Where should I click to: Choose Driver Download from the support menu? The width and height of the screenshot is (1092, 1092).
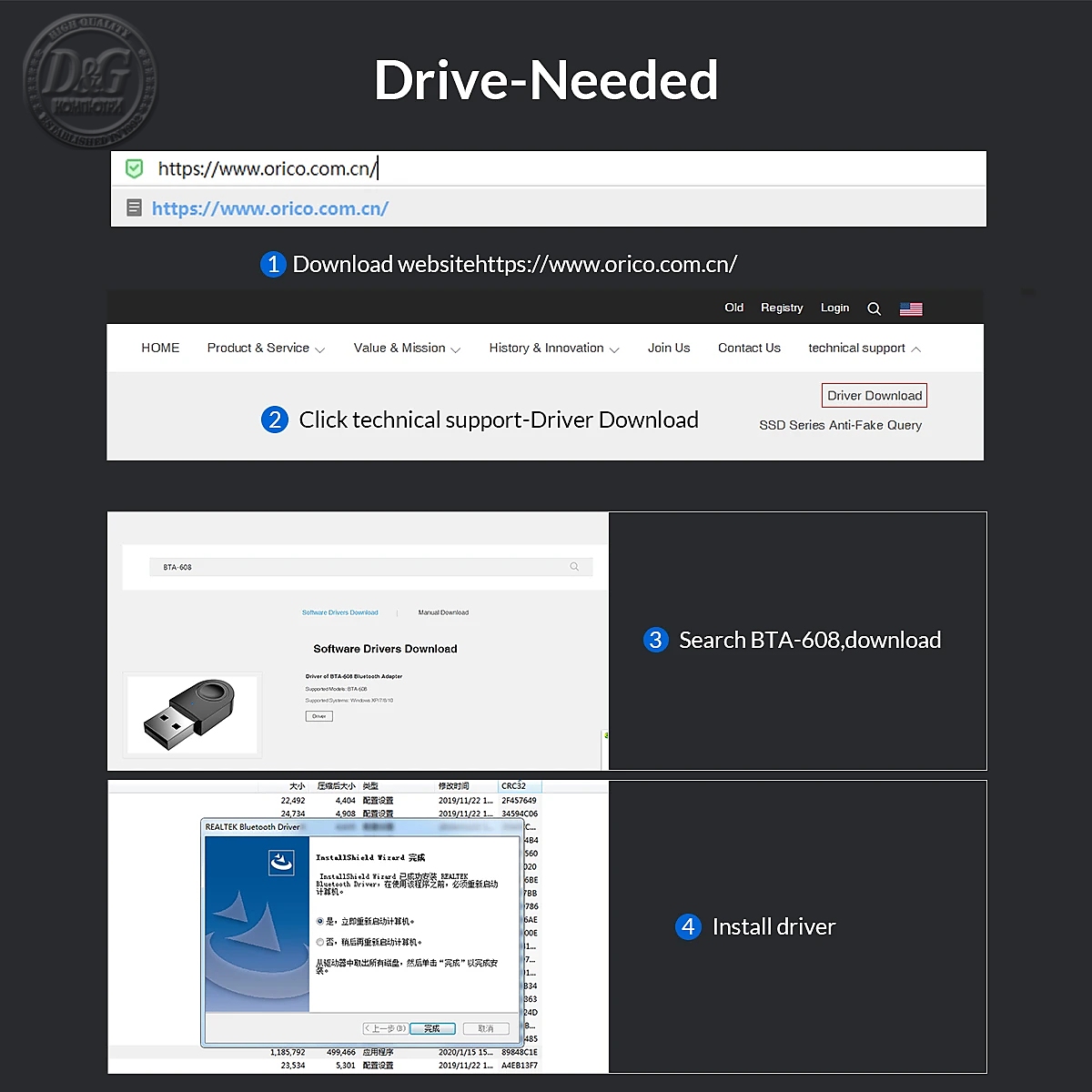pyautogui.click(x=875, y=396)
